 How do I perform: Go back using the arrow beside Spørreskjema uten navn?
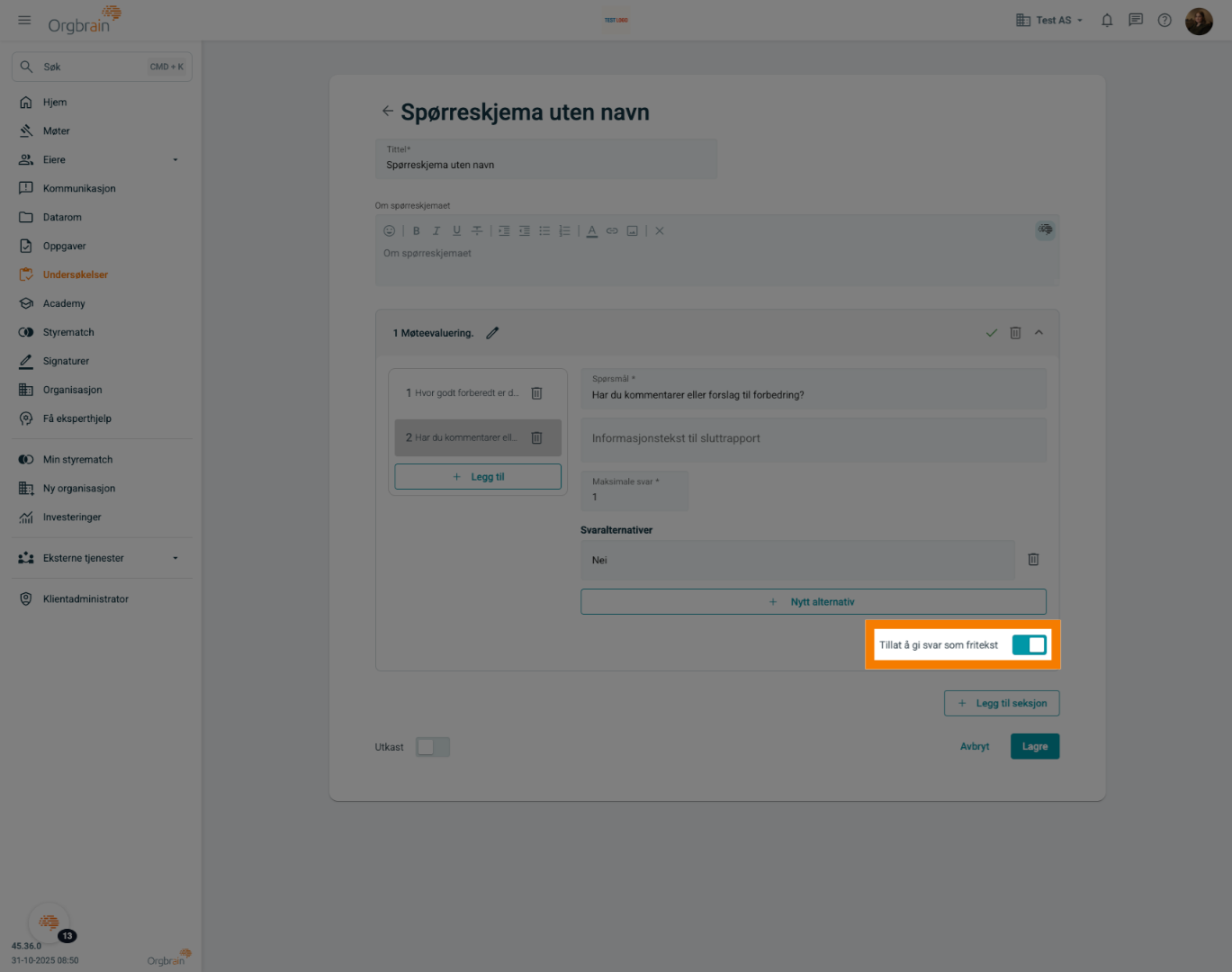pyautogui.click(x=387, y=111)
